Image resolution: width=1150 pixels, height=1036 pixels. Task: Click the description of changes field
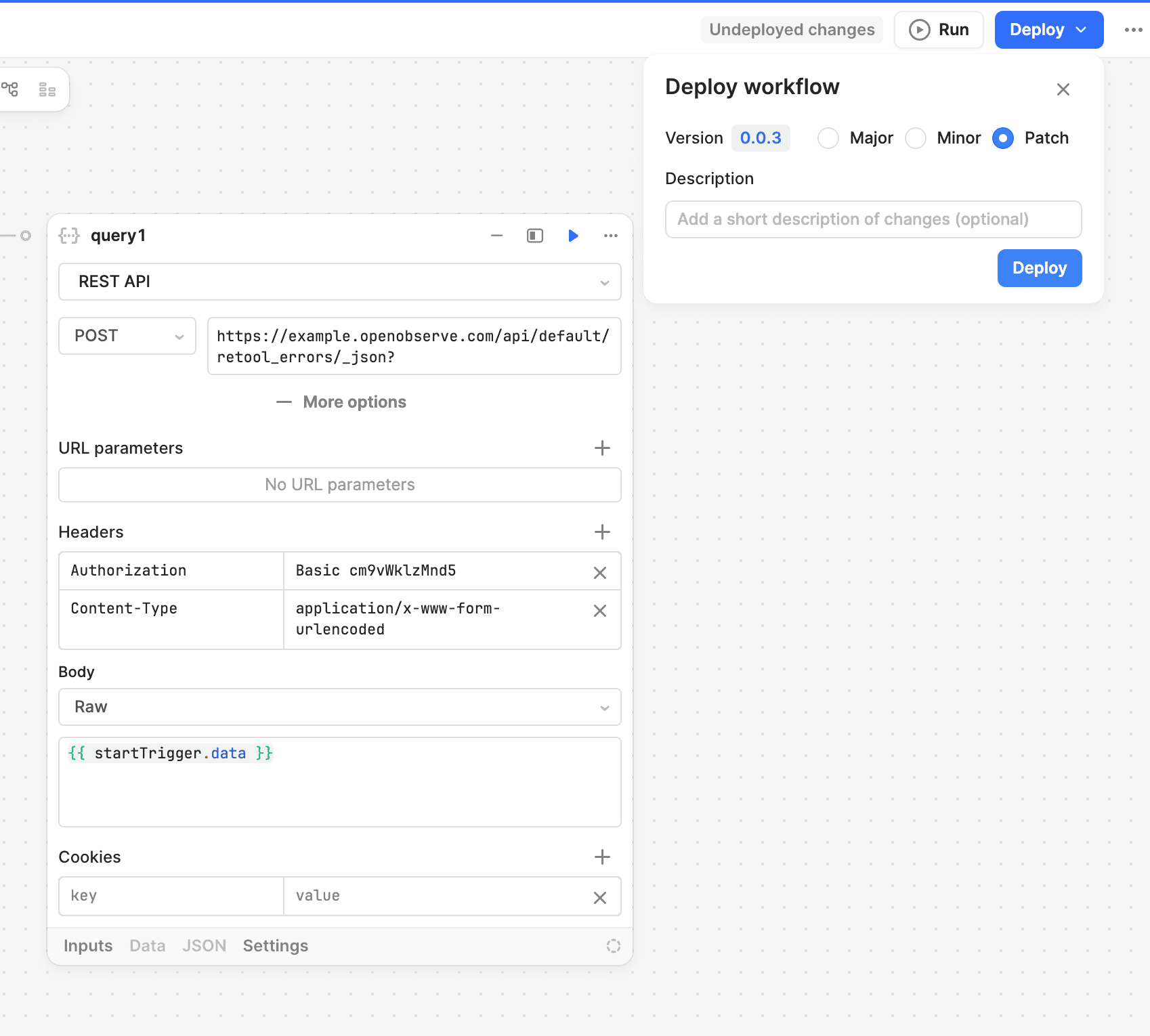pos(873,219)
